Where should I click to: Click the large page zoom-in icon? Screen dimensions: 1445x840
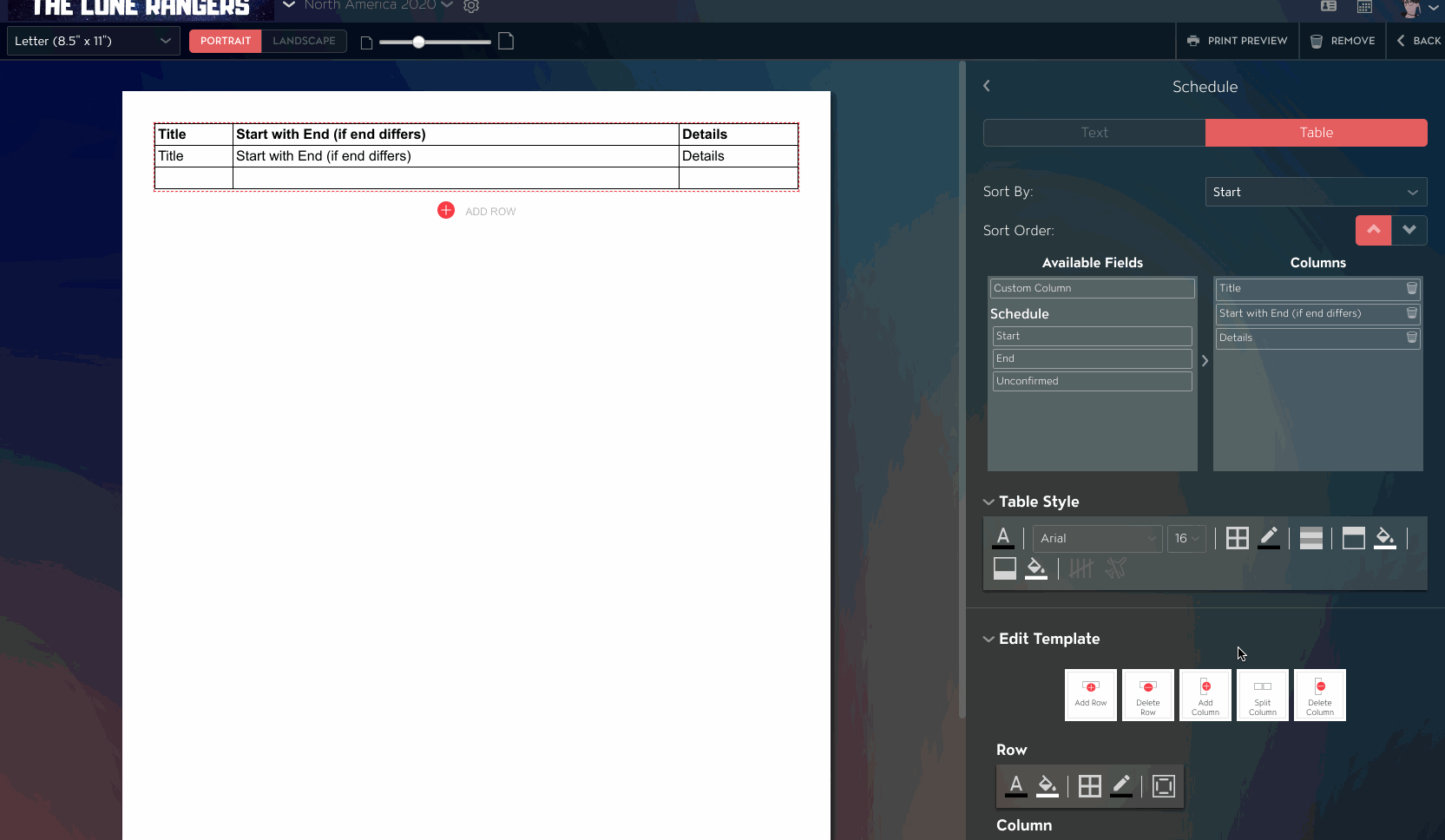[506, 41]
